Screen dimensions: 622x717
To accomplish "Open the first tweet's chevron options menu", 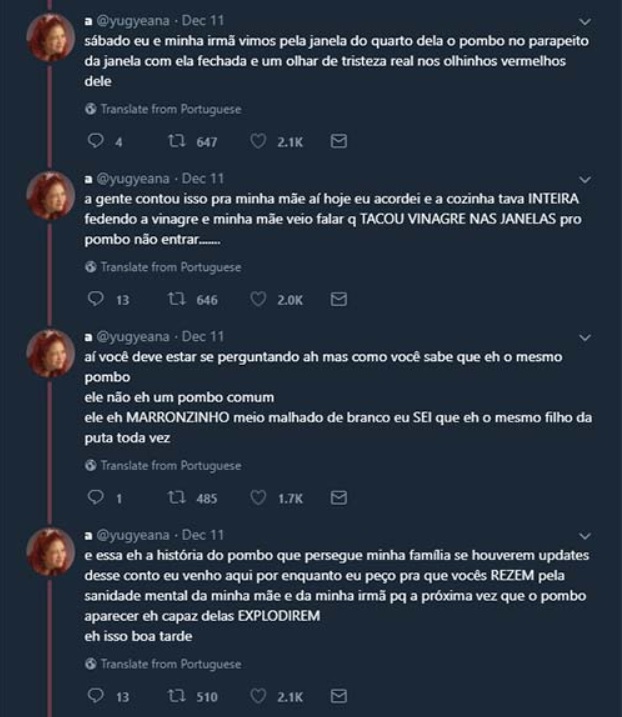I will tap(585, 21).
